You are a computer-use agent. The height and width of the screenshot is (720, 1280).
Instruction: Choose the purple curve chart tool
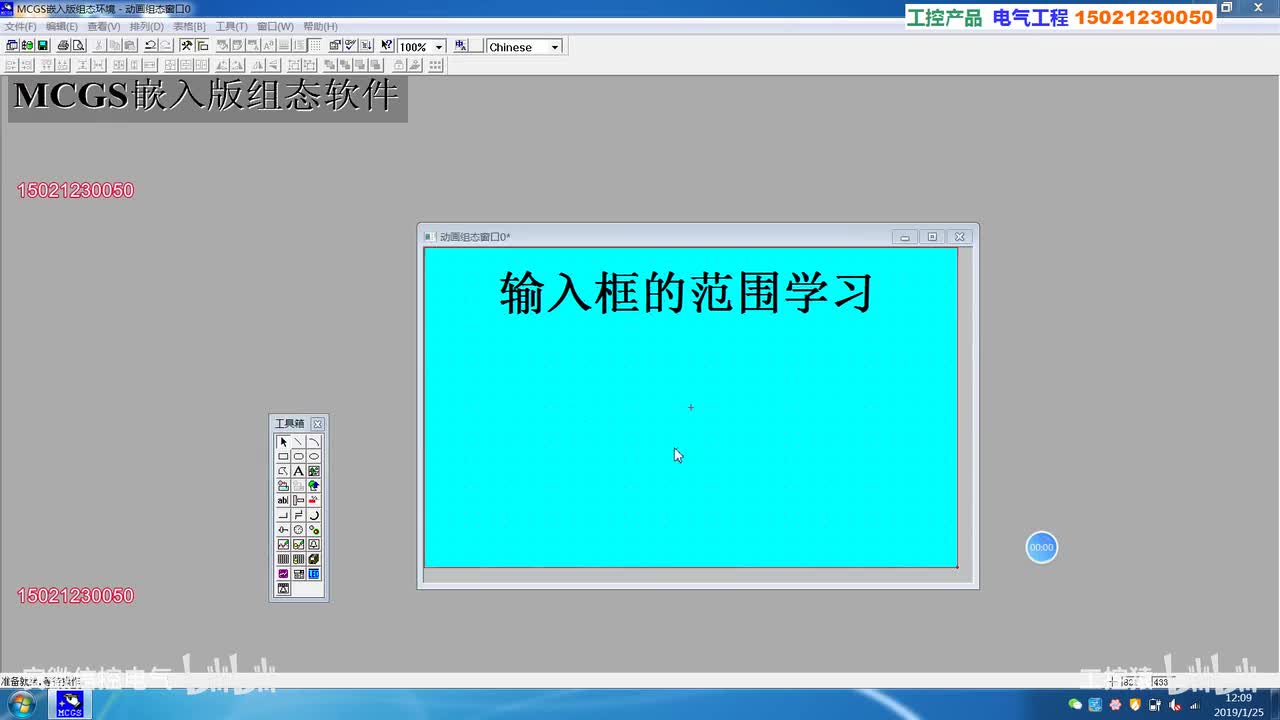(x=284, y=573)
